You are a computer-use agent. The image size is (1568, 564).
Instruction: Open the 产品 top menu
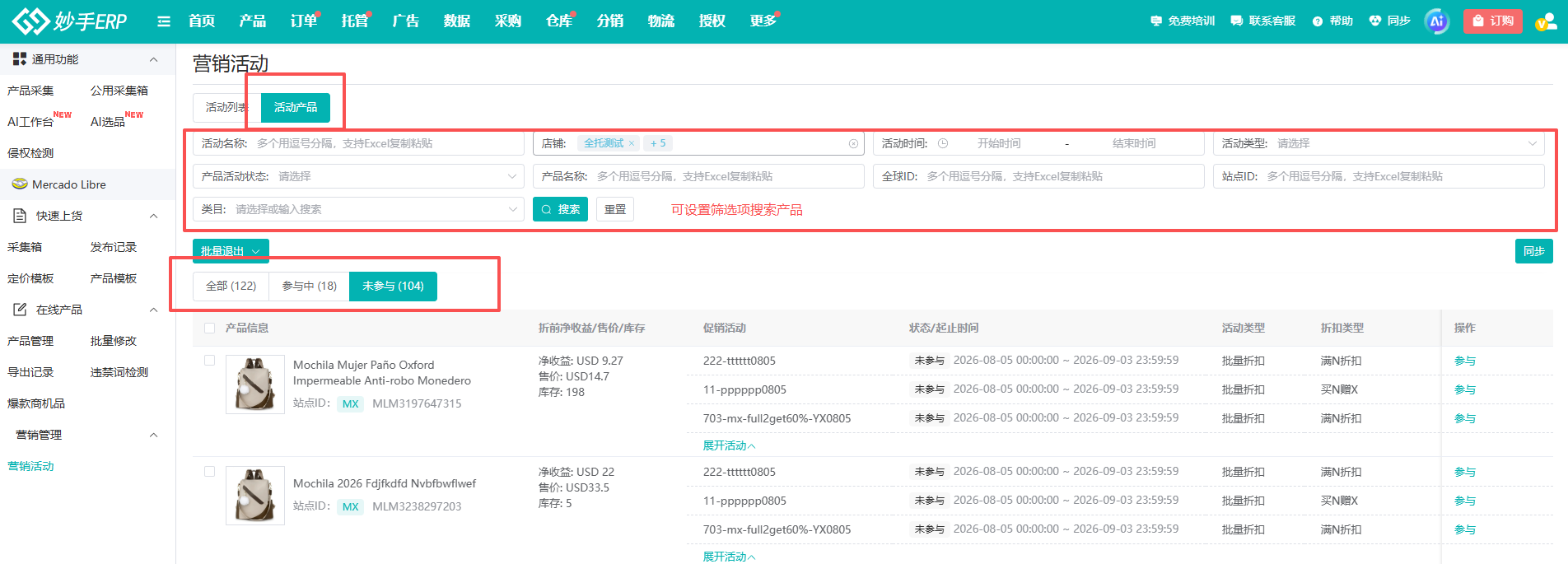(253, 21)
